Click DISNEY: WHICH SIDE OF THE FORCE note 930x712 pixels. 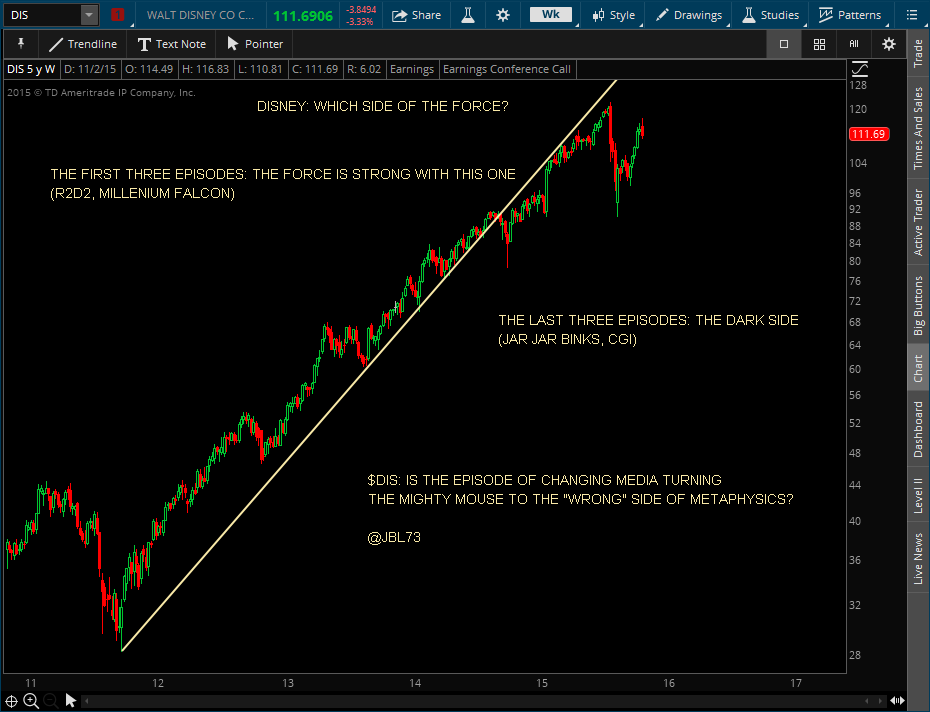click(383, 106)
